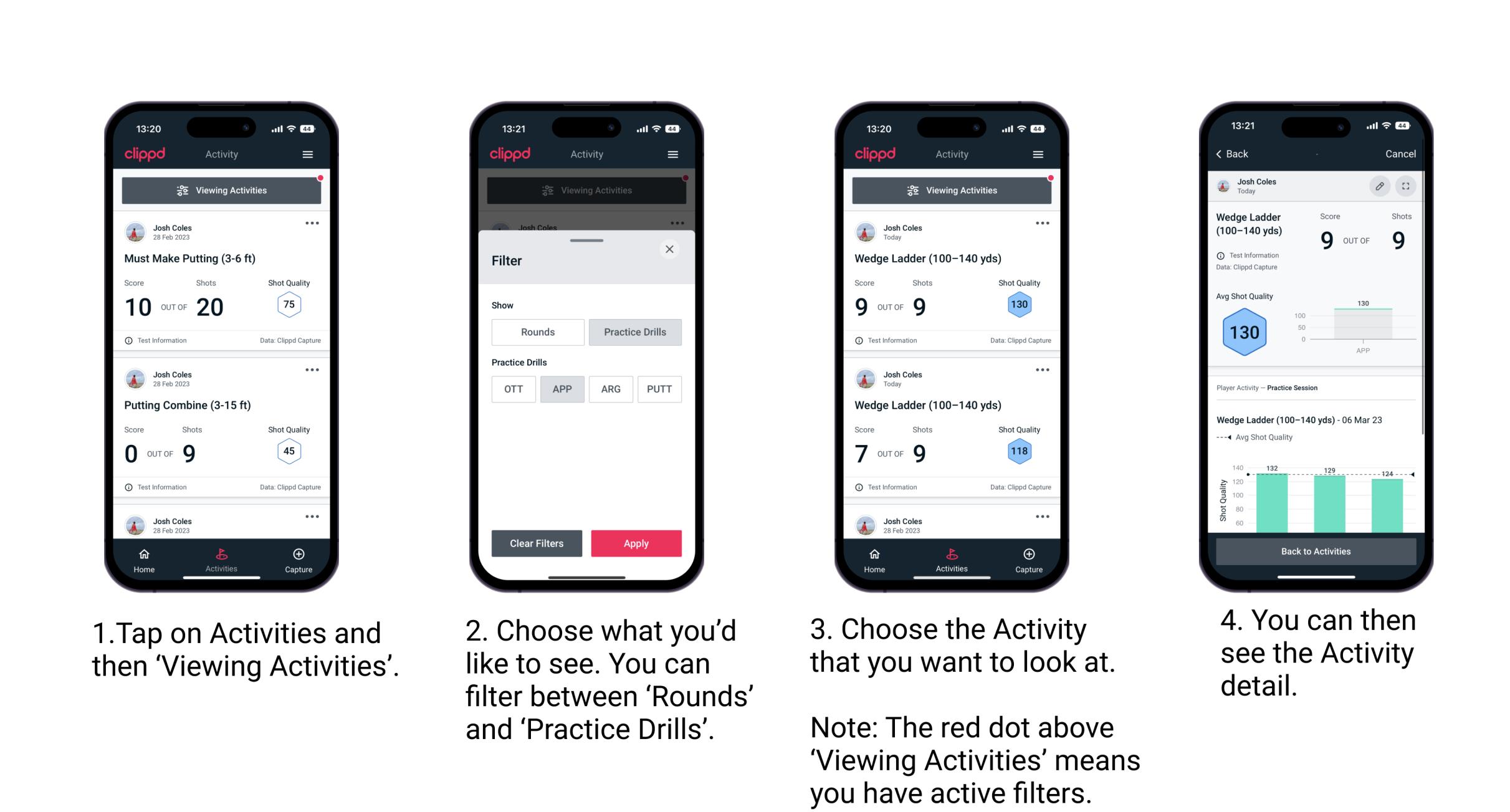
Task: Toggle APP filter under Practice Drills section
Action: [562, 388]
